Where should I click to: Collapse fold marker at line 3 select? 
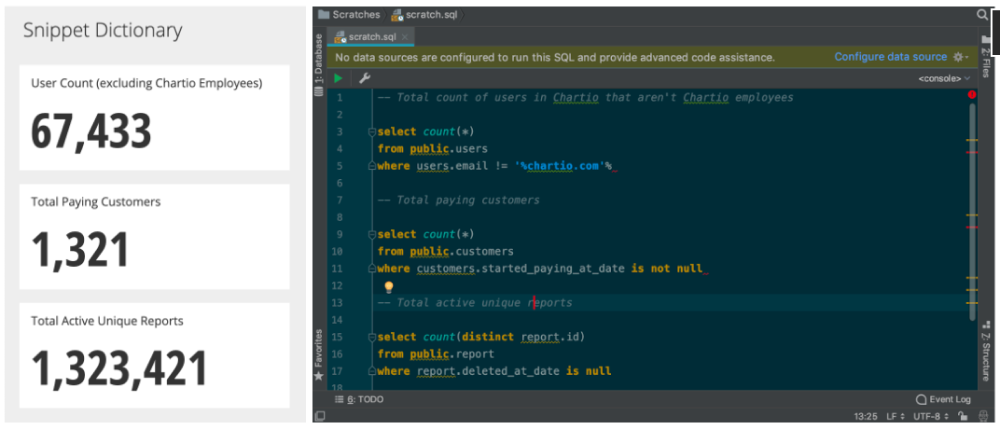[371, 132]
